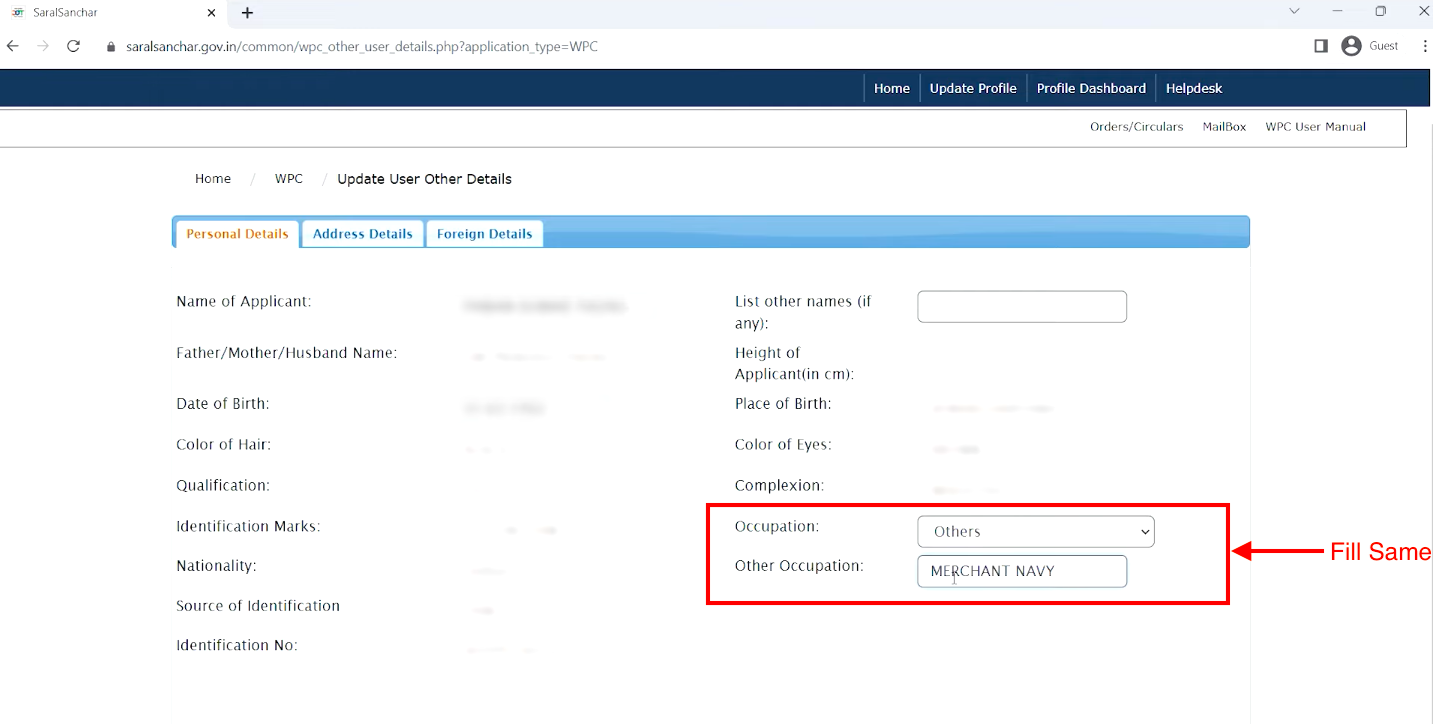The height and width of the screenshot is (724, 1433).
Task: Click the WPC breadcrumb link
Action: (289, 179)
